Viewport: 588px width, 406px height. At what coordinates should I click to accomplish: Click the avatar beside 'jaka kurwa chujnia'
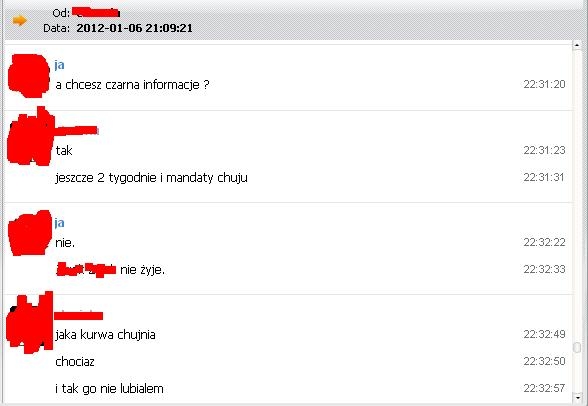30,323
